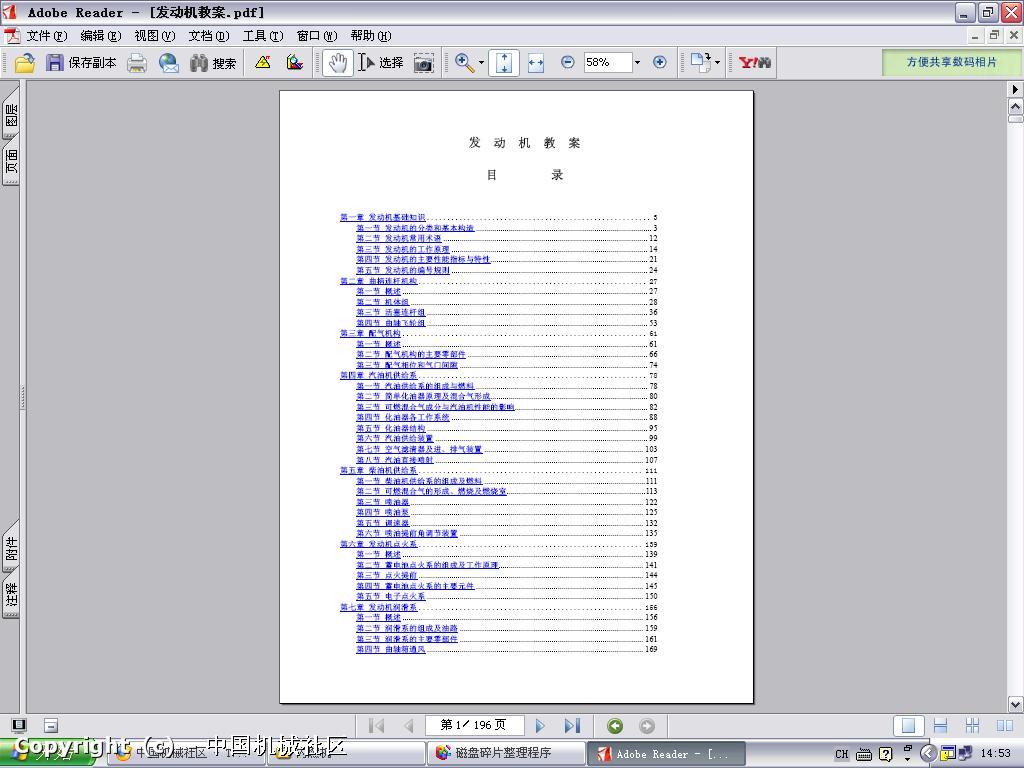
Task: Select the Hand tool
Action: 338,63
